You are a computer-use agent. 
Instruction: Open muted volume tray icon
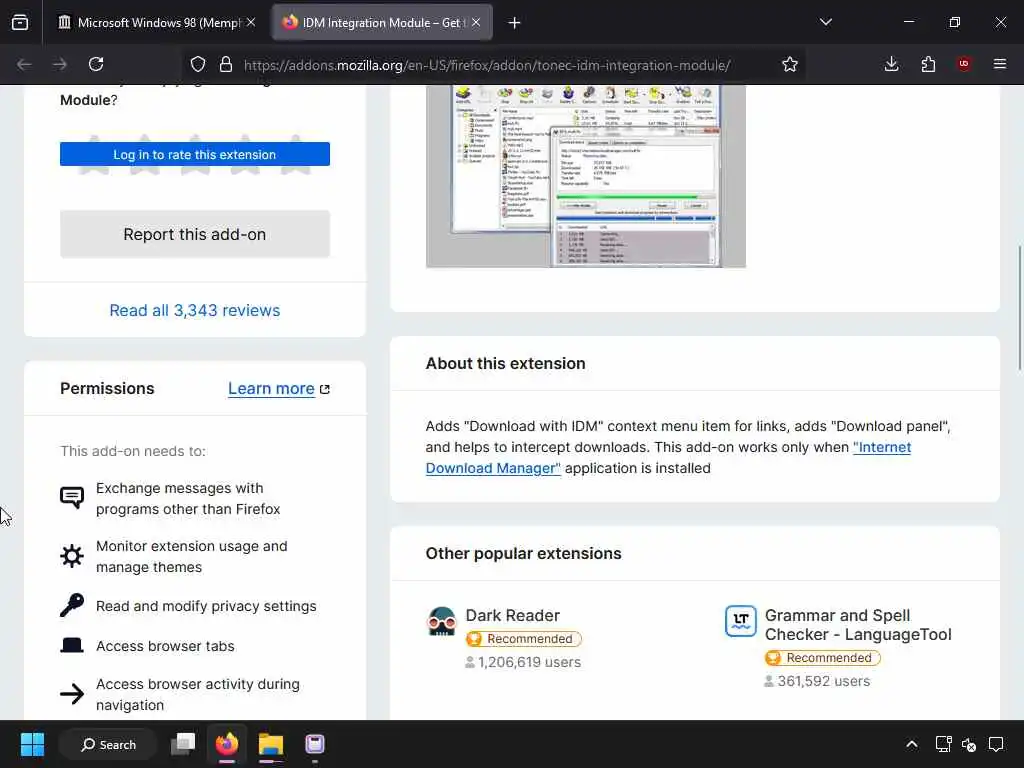[x=969, y=744]
